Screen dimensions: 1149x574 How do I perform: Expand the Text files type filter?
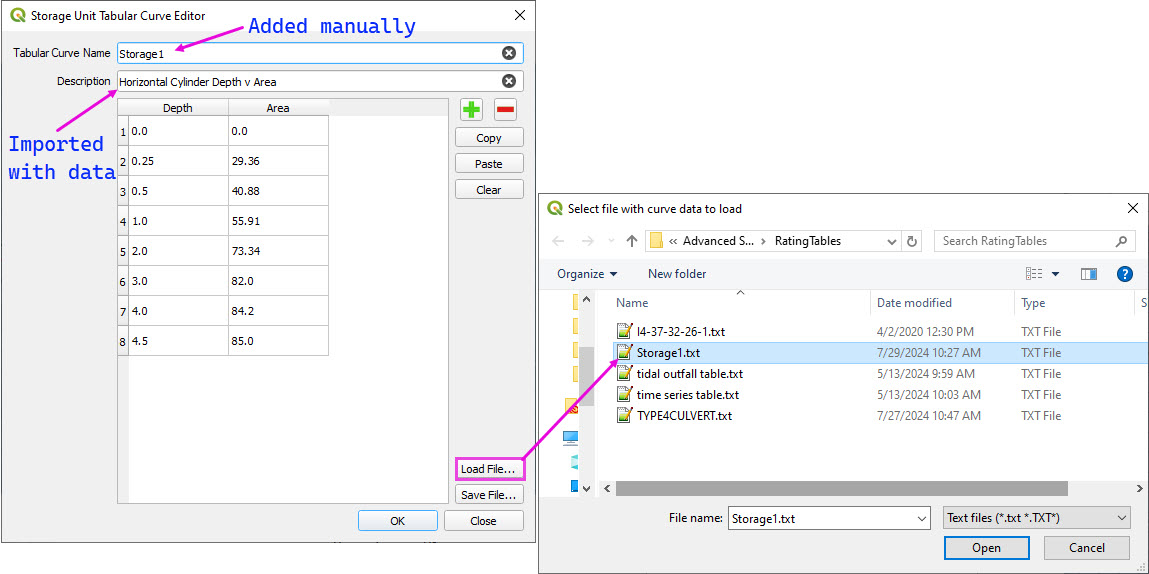click(x=1036, y=518)
